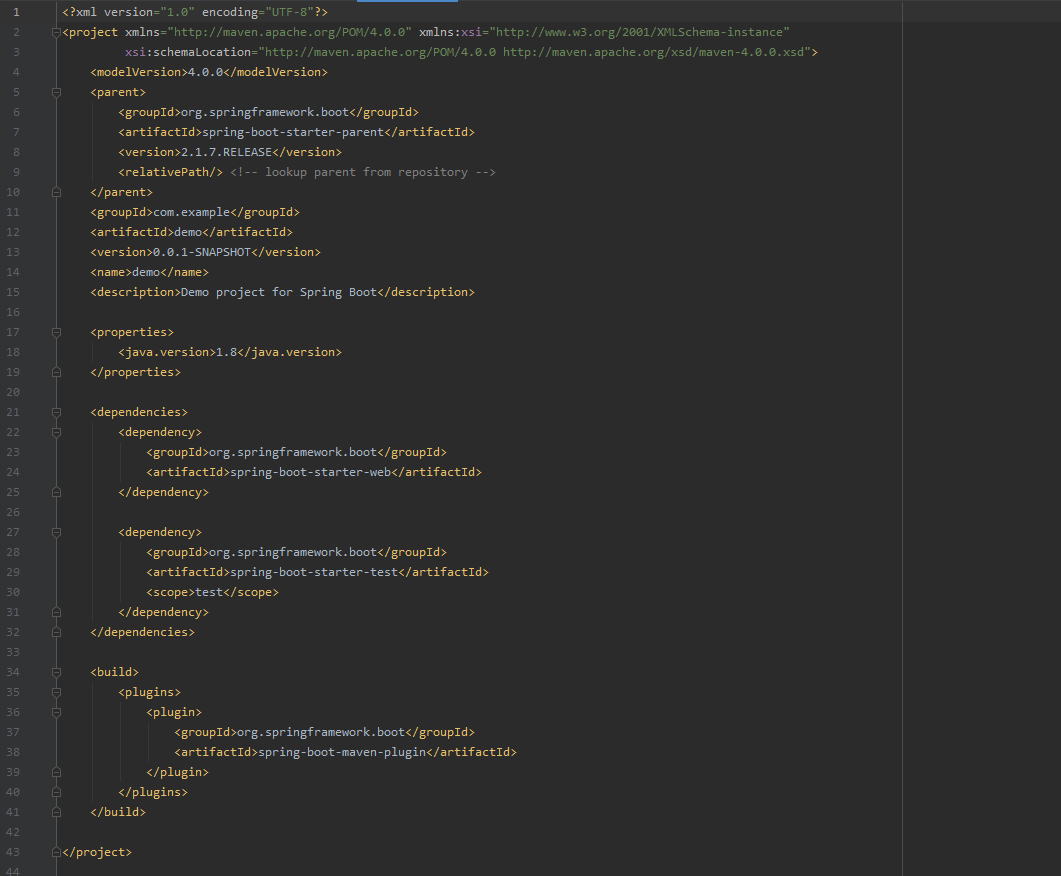Click the Demo project for Spring Boot description
Screen dimensions: 1061x876
[x=279, y=292]
